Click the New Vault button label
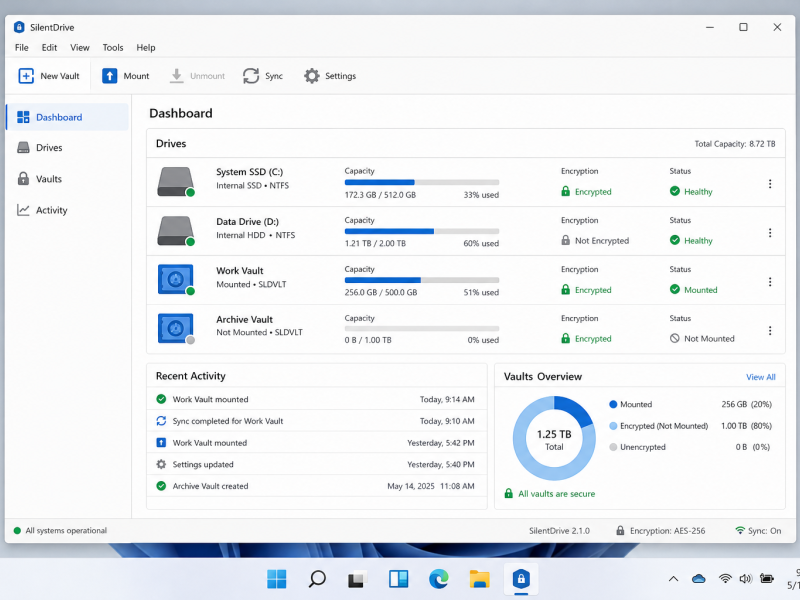This screenshot has width=800, height=600. click(x=60, y=76)
